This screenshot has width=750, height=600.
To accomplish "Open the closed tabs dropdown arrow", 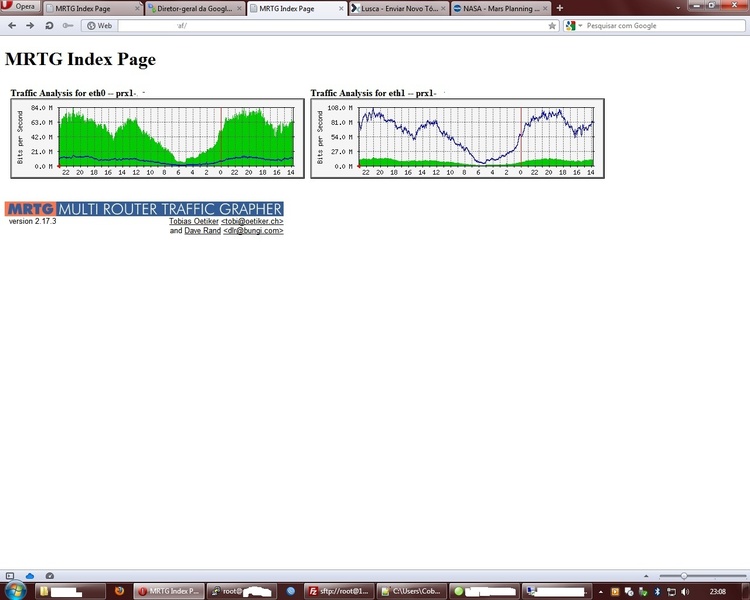I will [x=678, y=8].
